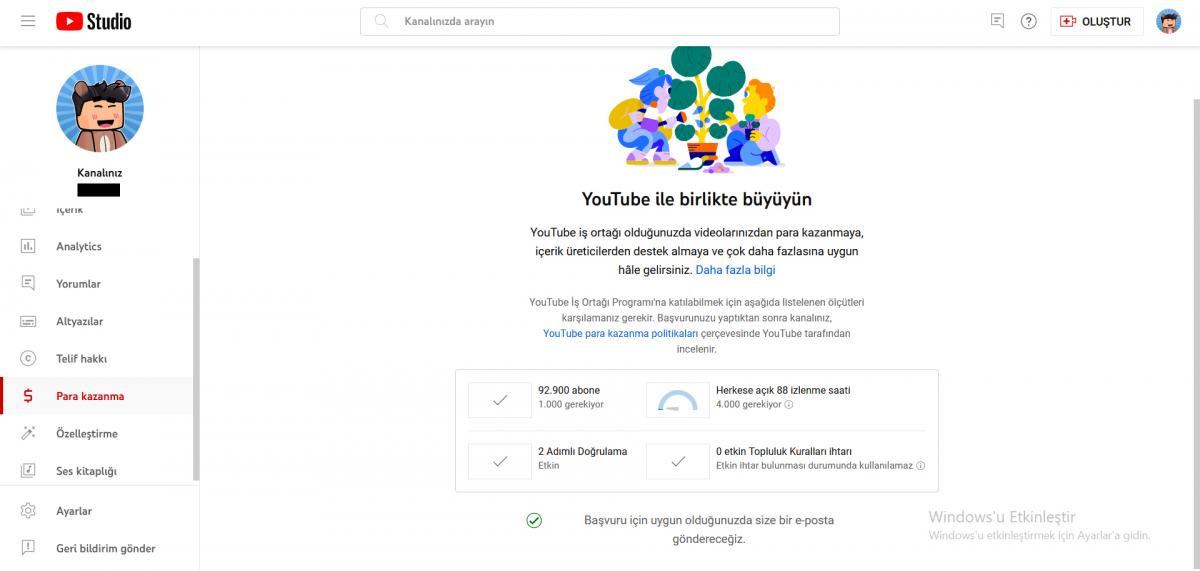Open Ayarlar settings in the sidebar
The width and height of the screenshot is (1200, 571).
(97, 511)
